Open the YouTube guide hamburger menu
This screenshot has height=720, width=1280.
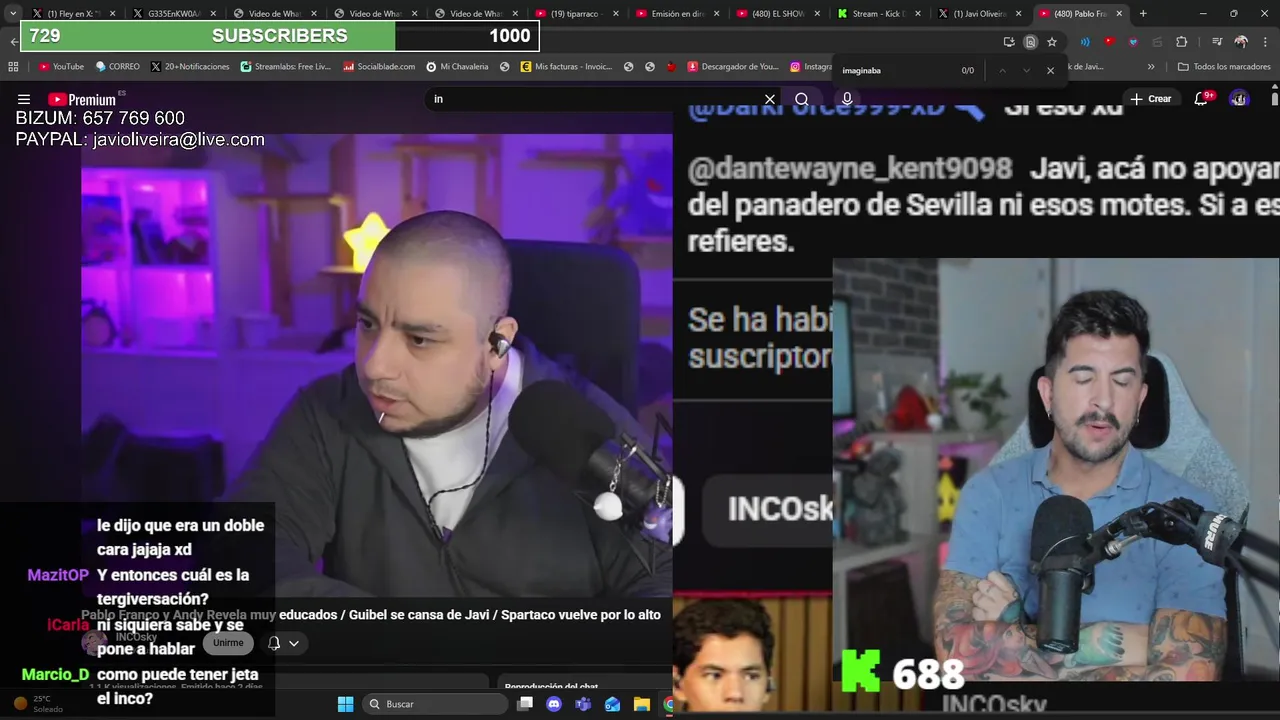pos(24,99)
